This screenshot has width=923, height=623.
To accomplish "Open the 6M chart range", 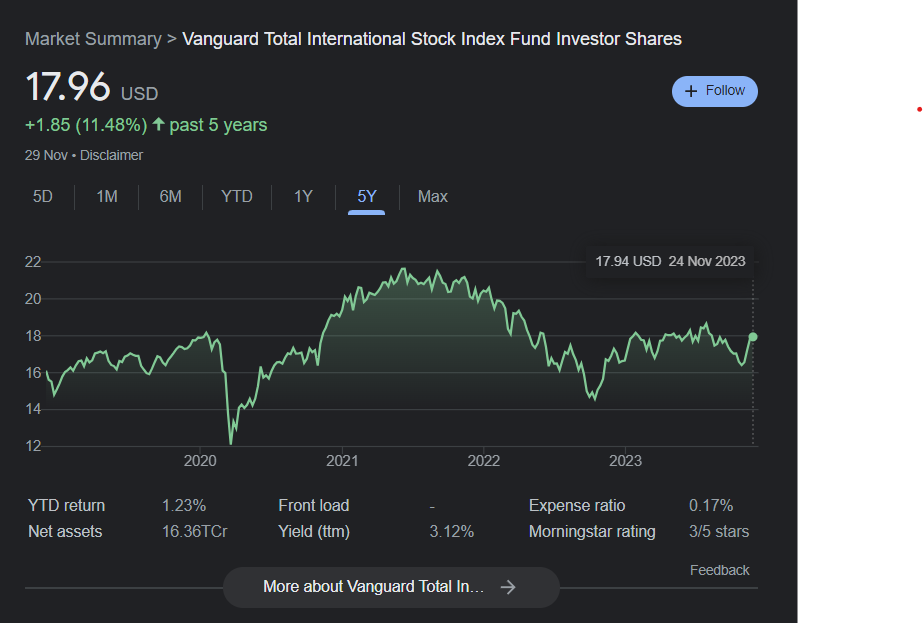I will tap(171, 196).
